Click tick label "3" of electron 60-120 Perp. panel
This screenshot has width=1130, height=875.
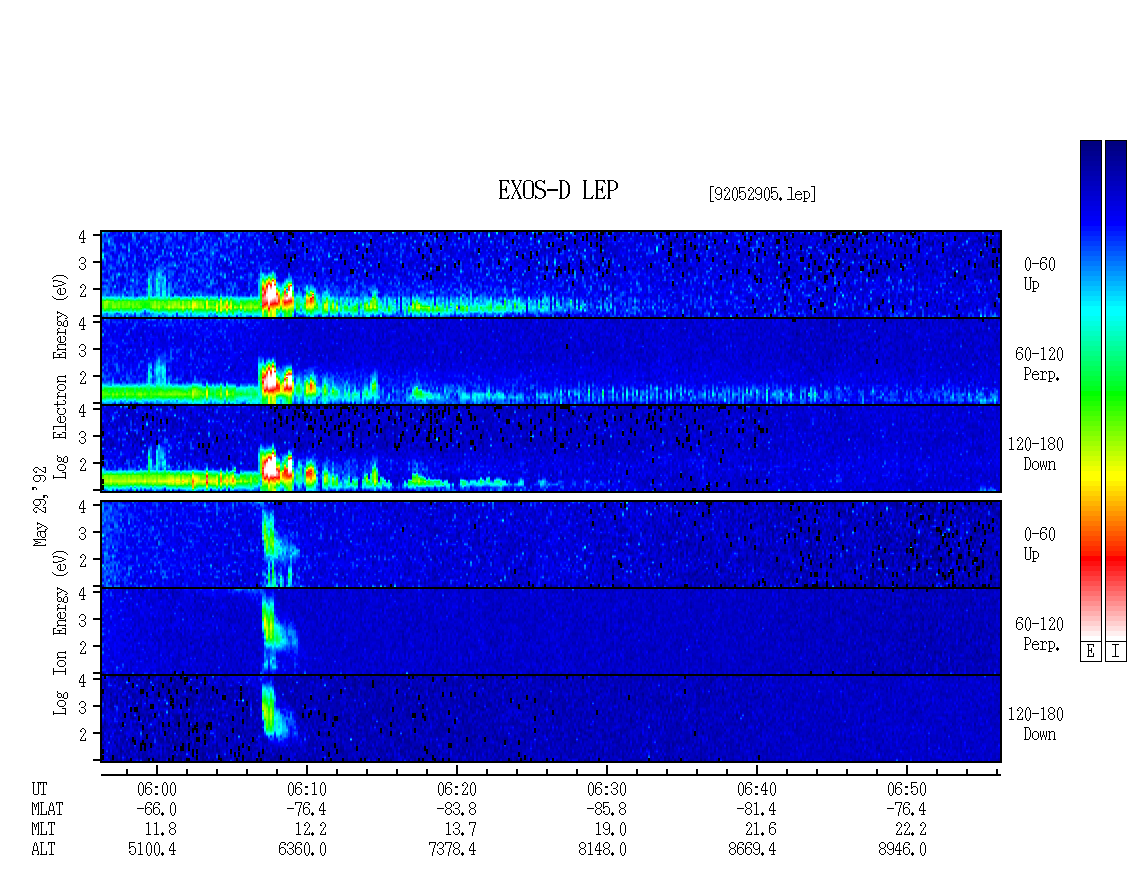tap(82, 350)
